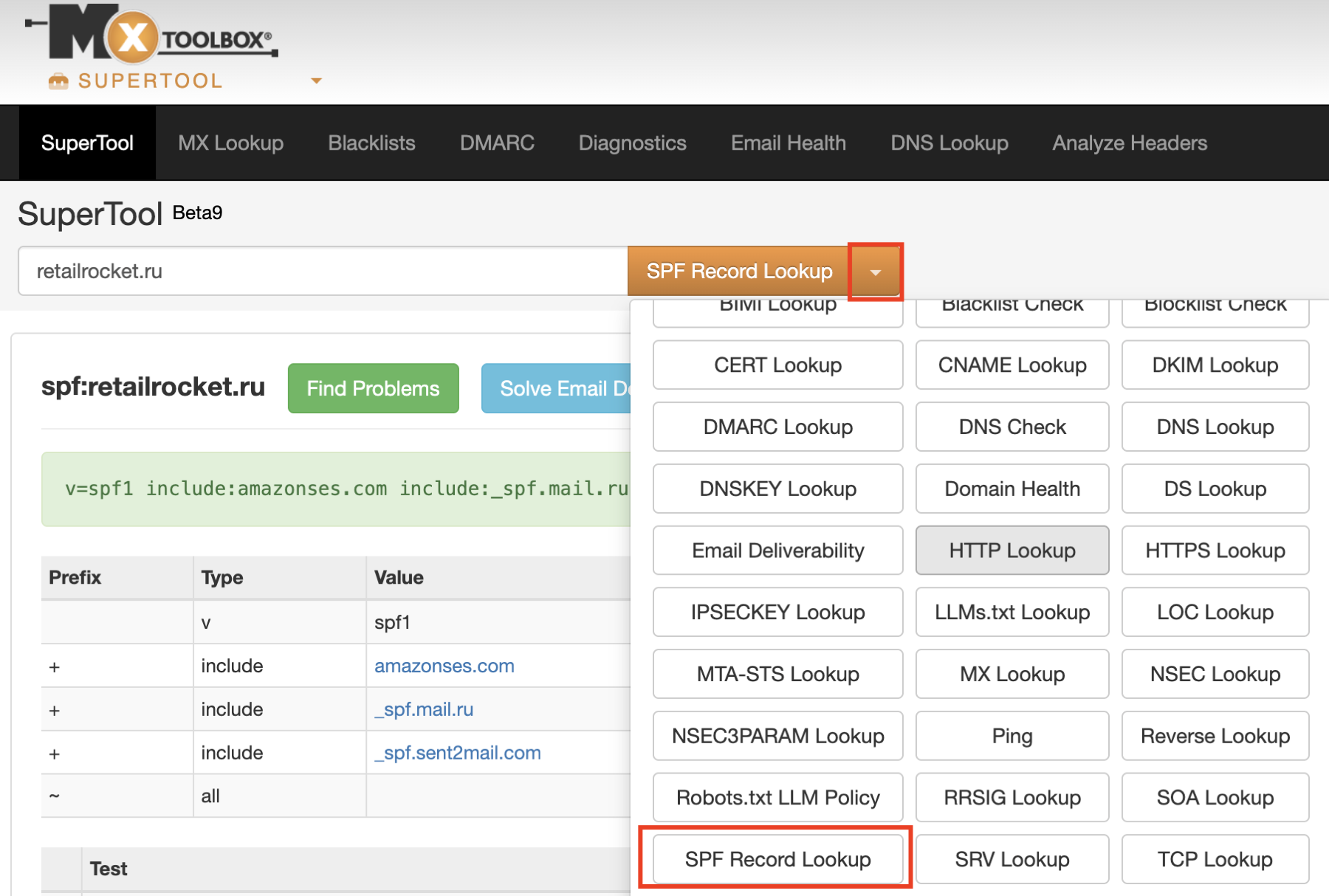This screenshot has height=896, width=1329.
Task: Click the spf:retailrocket.ru heading
Action: [153, 387]
